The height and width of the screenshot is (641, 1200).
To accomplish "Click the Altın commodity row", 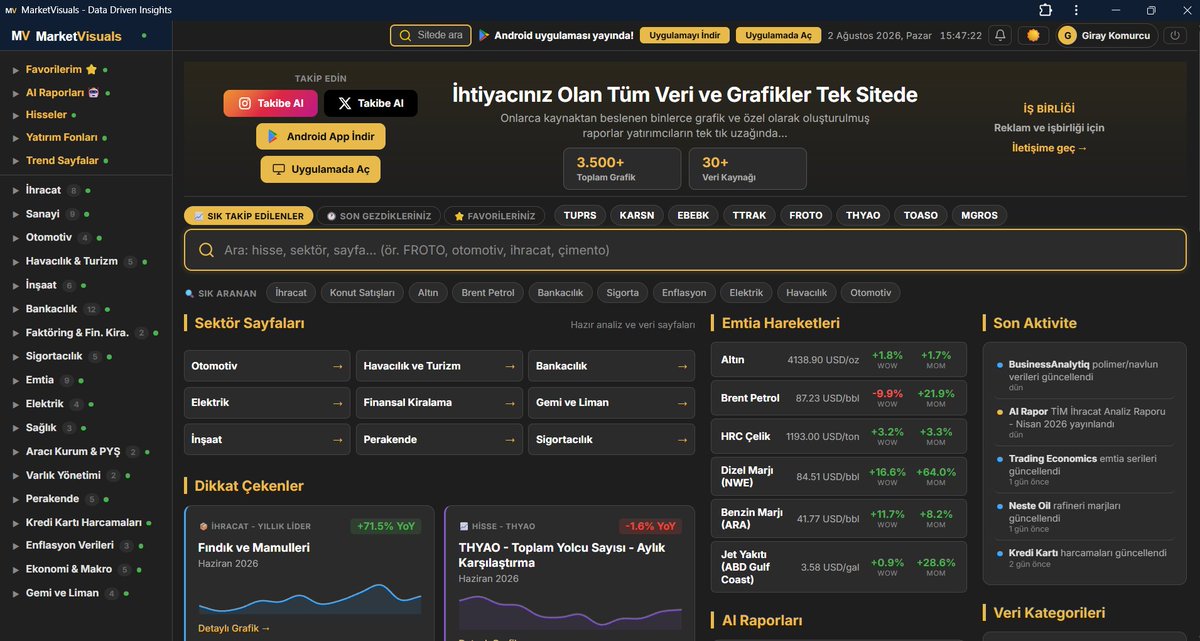I will [838, 359].
